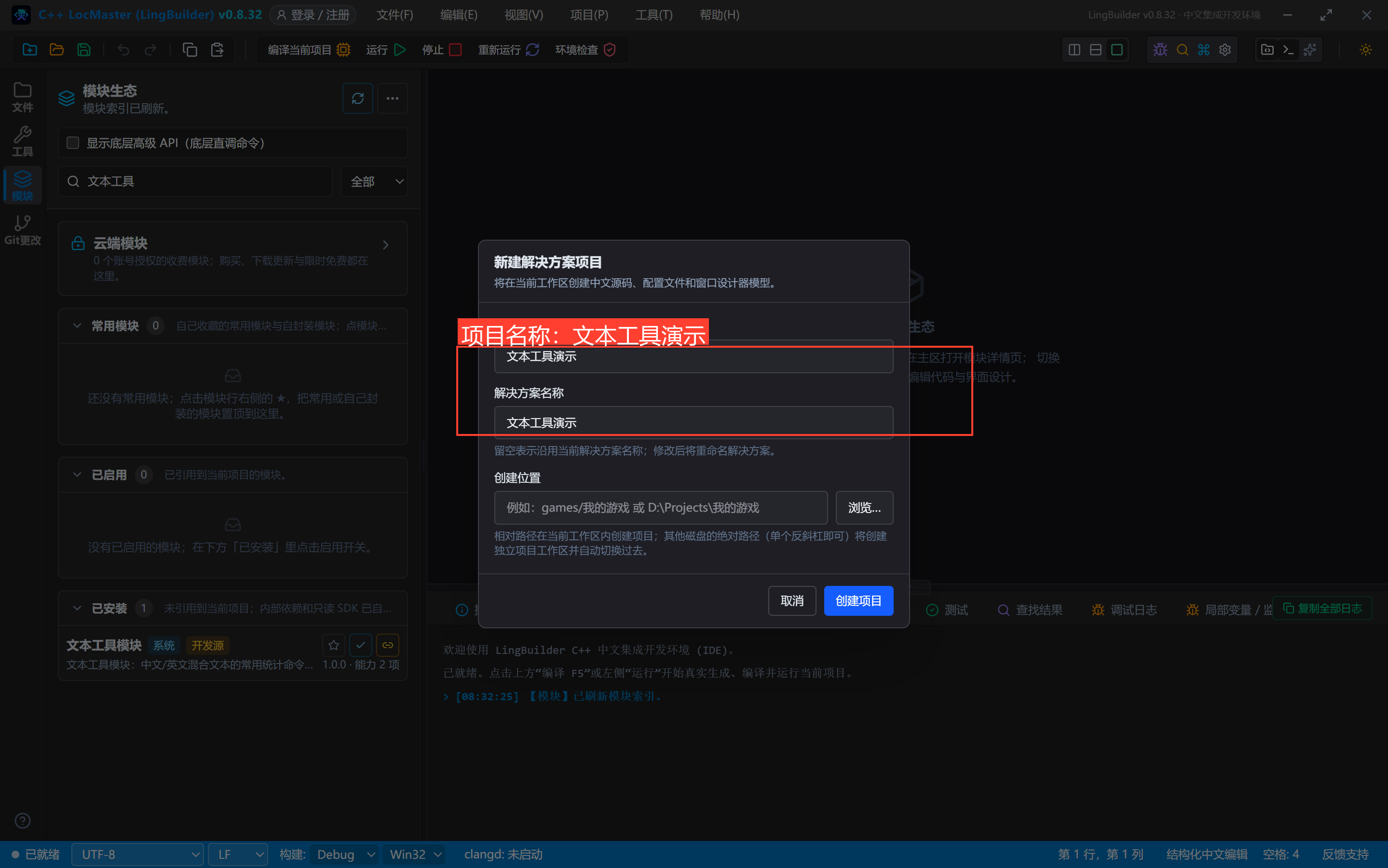Open the Git更改 sidebar panel
Viewport: 1388px width, 868px height.
22,230
